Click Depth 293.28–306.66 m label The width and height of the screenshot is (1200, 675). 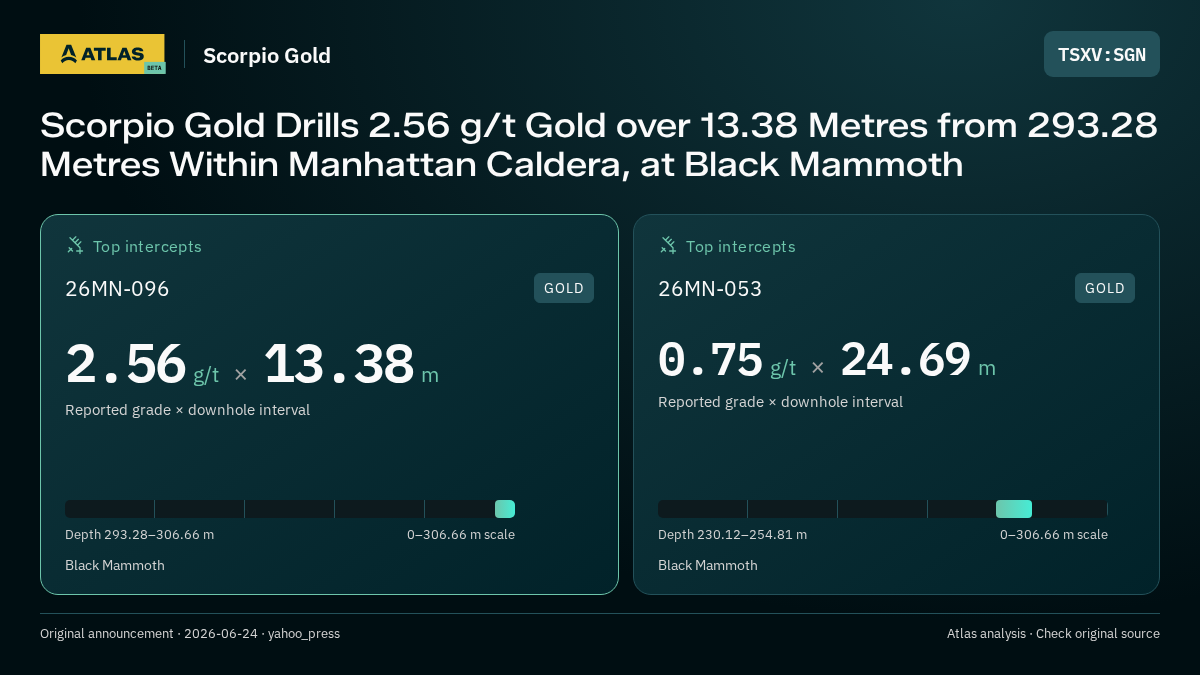tap(139, 534)
